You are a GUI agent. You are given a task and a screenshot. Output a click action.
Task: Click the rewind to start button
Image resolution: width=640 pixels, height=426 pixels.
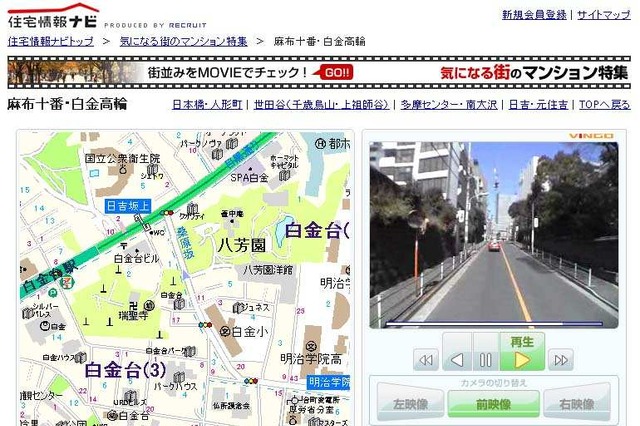426,360
